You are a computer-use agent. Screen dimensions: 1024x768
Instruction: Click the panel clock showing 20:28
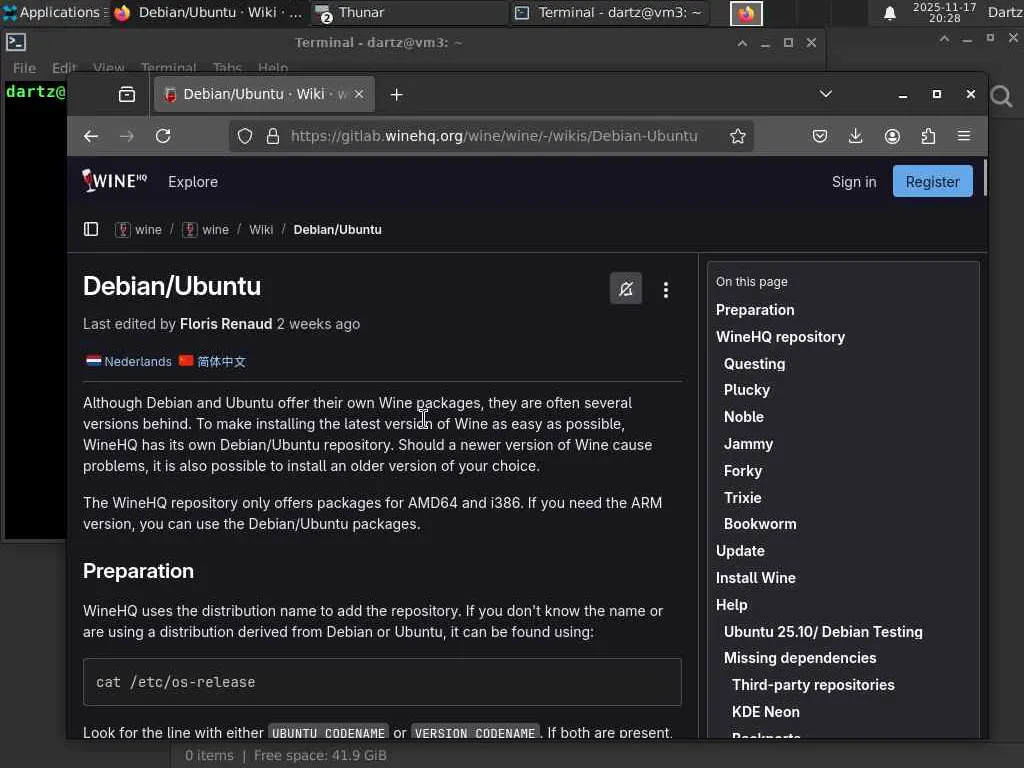click(944, 12)
